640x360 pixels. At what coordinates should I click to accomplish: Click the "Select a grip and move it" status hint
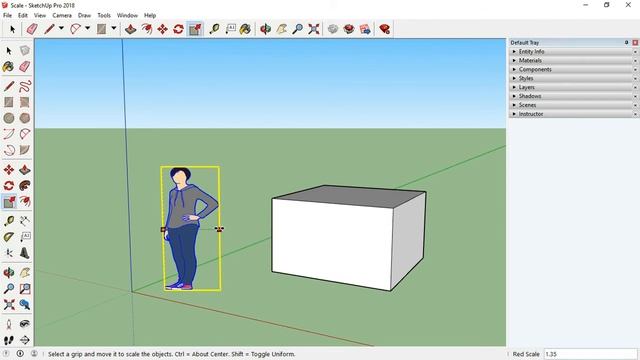171,354
